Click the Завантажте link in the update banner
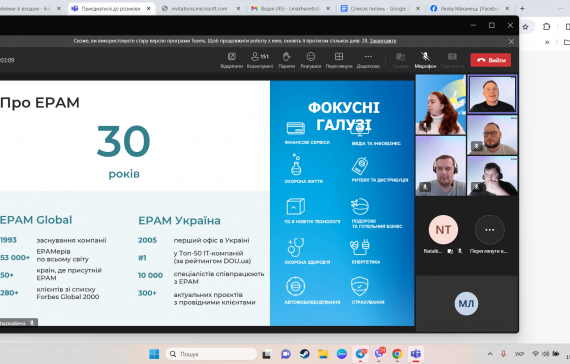570x364 pixels. click(x=383, y=41)
